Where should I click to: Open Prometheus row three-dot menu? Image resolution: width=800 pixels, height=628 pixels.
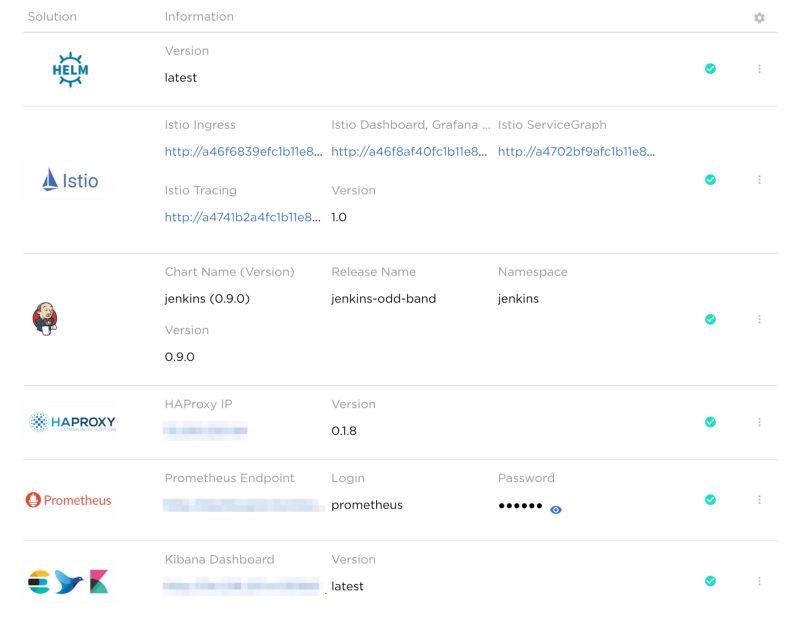pos(759,499)
